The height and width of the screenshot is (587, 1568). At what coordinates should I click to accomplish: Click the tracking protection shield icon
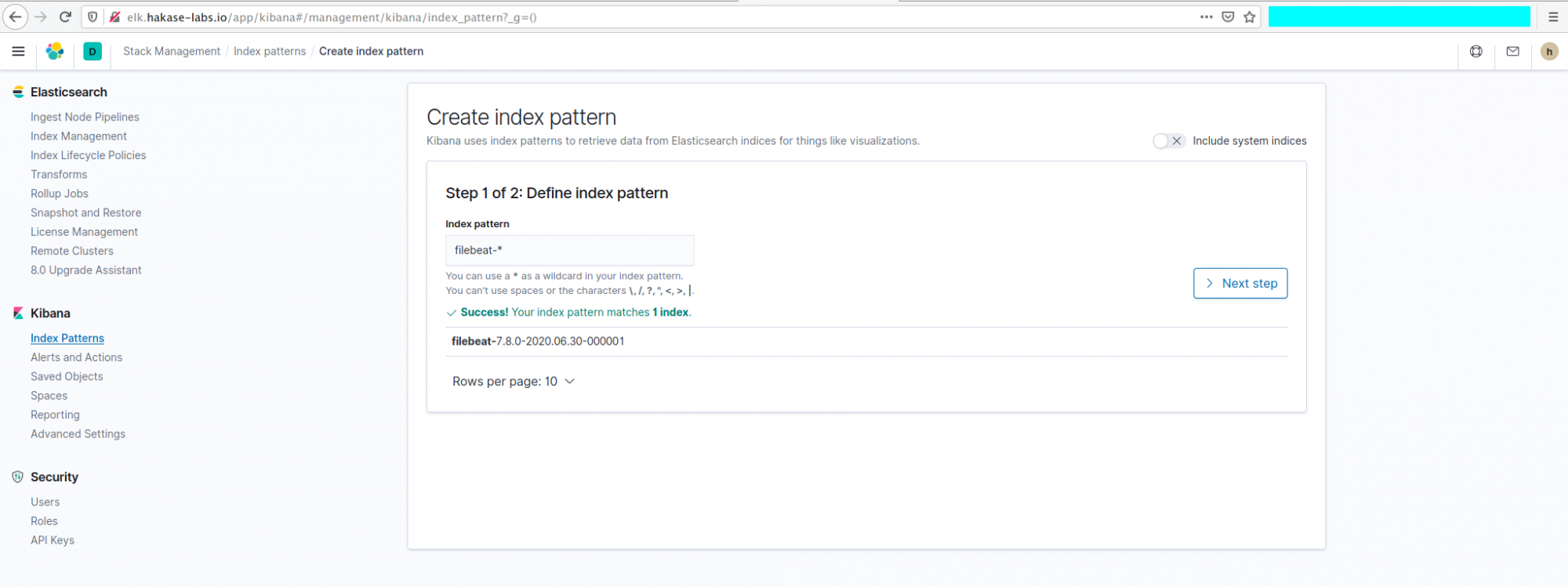[x=93, y=17]
